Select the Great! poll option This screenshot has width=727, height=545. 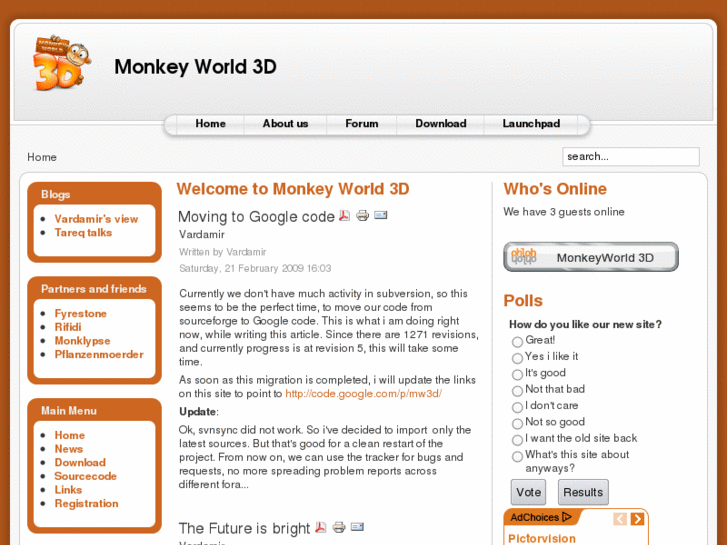(x=517, y=342)
